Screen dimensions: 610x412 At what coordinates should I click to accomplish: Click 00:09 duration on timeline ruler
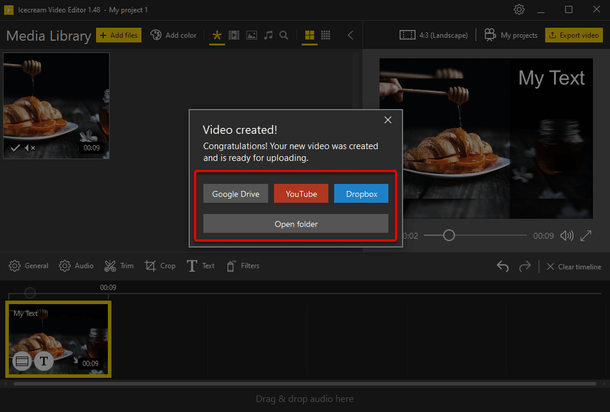coord(108,287)
